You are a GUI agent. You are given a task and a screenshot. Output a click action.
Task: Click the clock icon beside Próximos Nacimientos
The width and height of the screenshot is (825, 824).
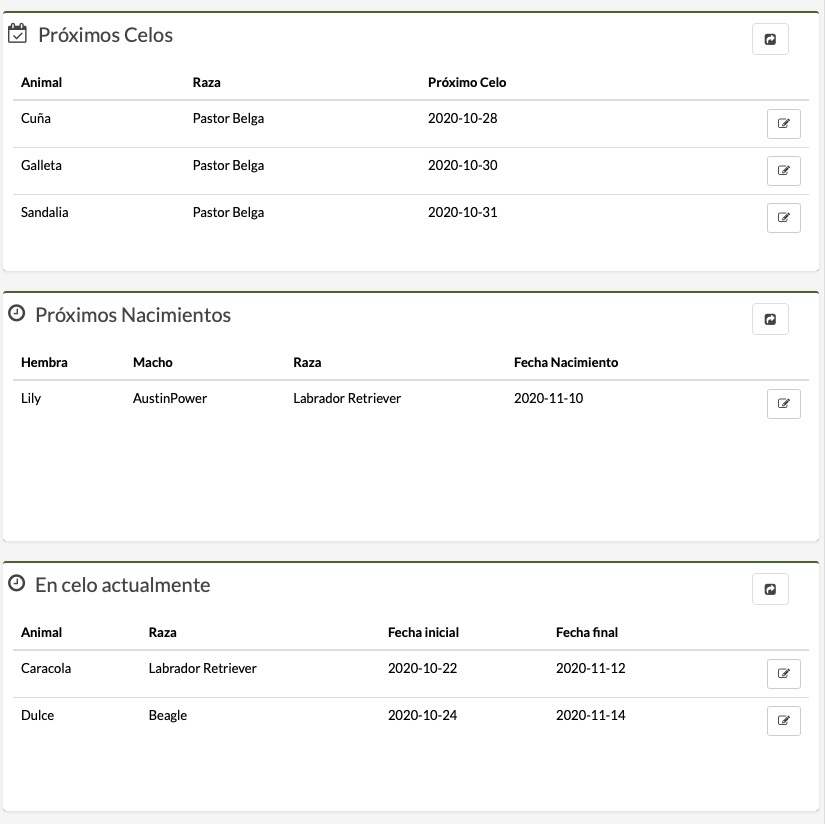click(16, 314)
